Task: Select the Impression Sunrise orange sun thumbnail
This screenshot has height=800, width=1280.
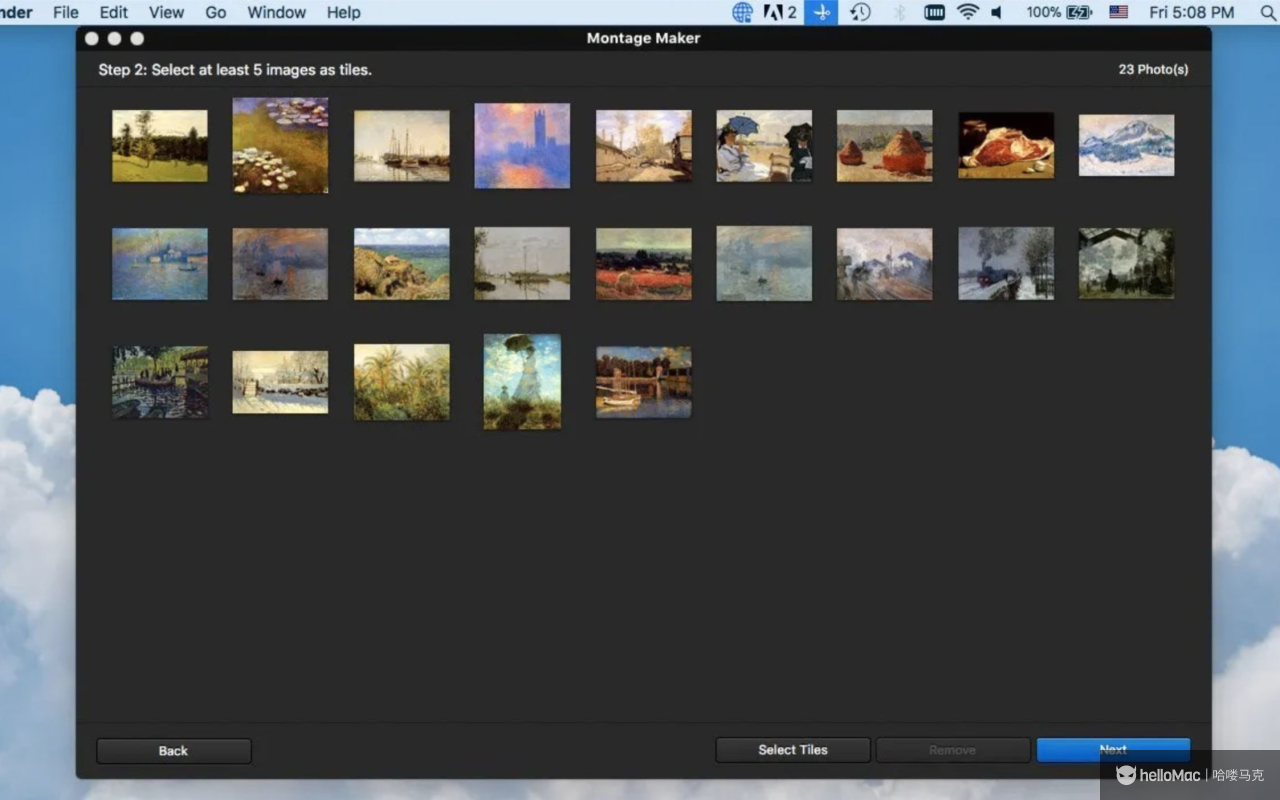Action: pos(280,264)
